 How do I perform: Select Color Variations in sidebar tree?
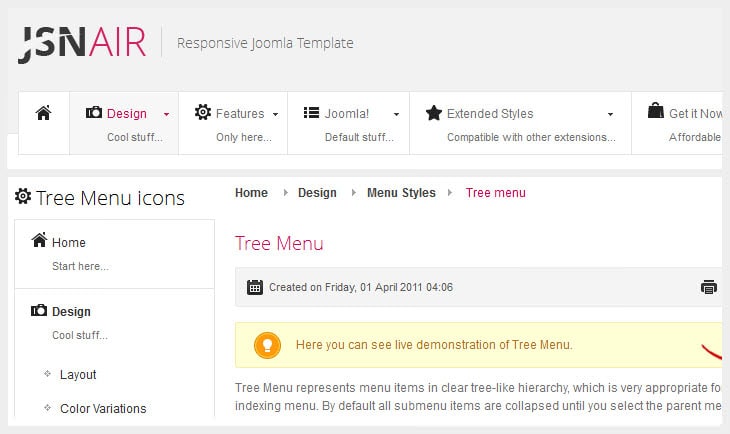click(x=103, y=409)
